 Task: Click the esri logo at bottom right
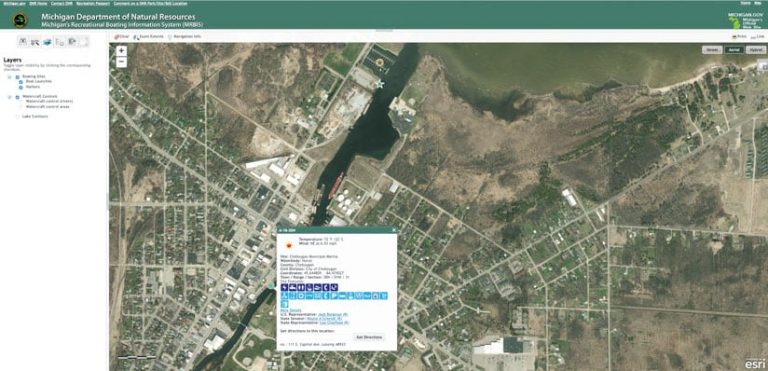pos(754,364)
